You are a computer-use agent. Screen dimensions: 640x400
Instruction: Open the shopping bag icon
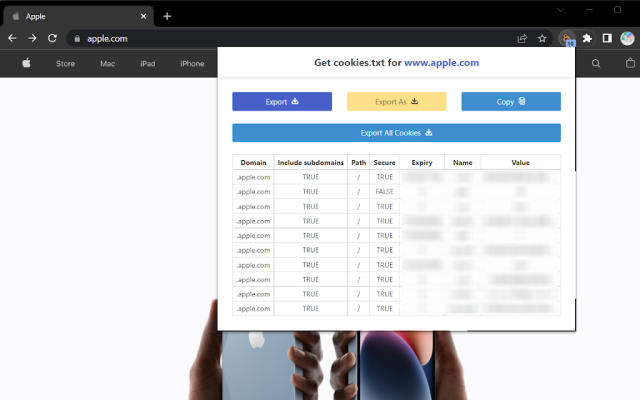pyautogui.click(x=630, y=63)
